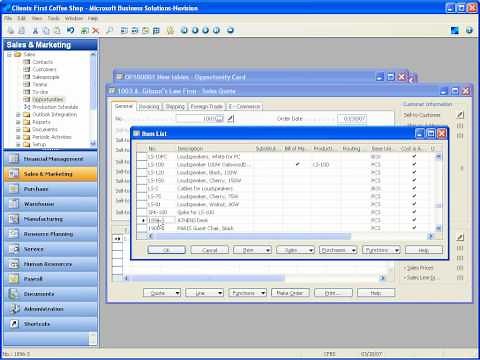Toggle Cost is Adjusted check in LS-100 row

click(x=414, y=164)
